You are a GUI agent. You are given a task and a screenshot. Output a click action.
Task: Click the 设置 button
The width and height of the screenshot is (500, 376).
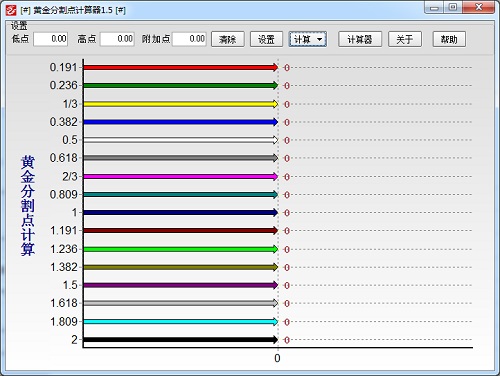pos(266,39)
